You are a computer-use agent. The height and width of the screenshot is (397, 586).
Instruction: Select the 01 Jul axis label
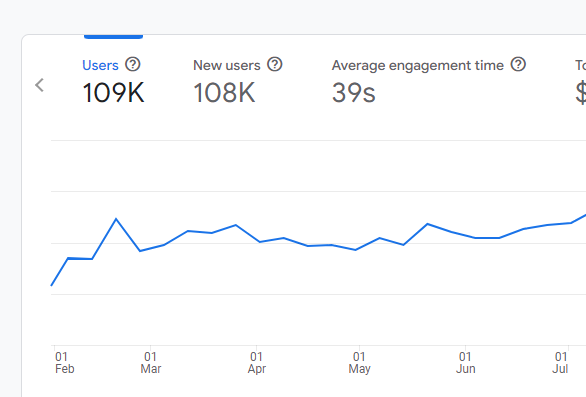pos(561,363)
